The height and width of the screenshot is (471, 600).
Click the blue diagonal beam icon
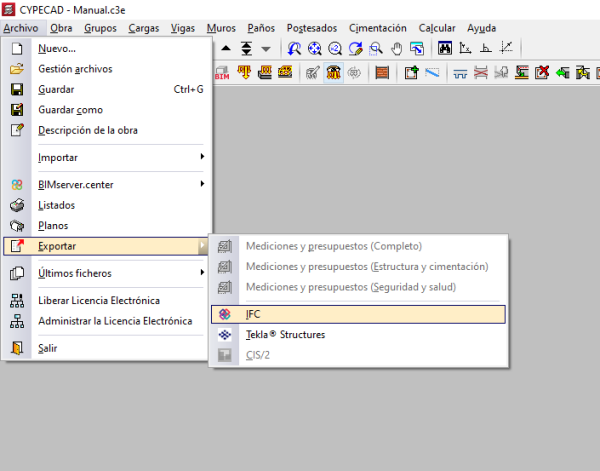pos(432,72)
